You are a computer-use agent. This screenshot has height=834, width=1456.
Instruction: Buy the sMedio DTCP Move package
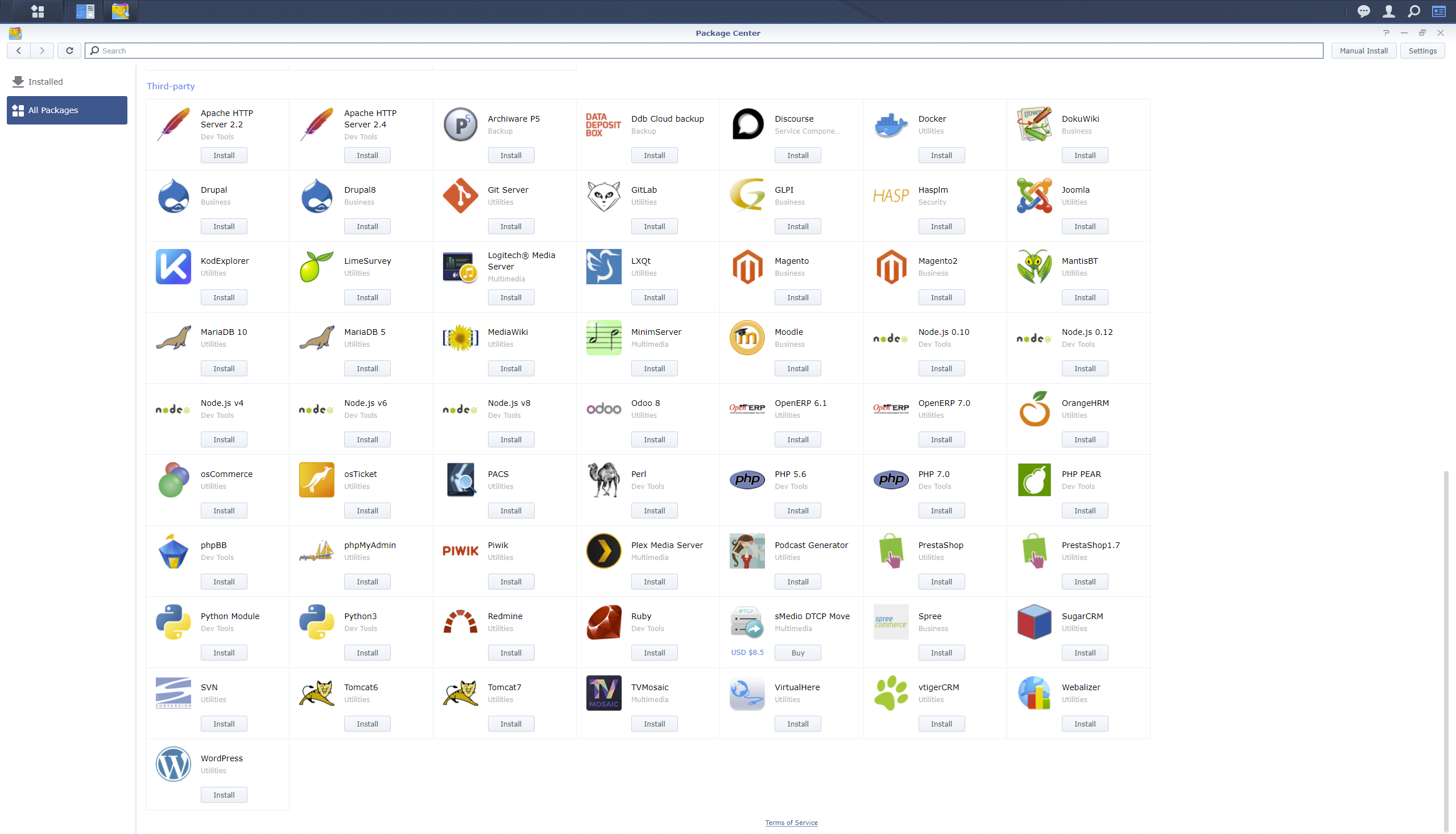point(797,653)
